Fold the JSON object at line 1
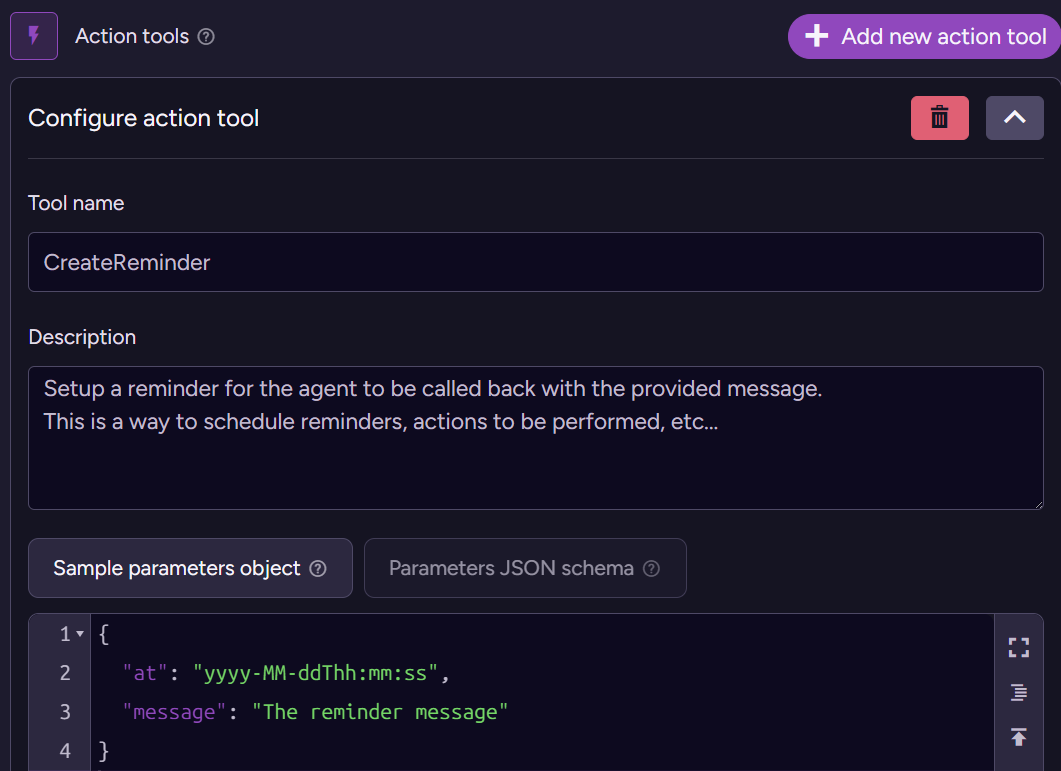 point(80,635)
